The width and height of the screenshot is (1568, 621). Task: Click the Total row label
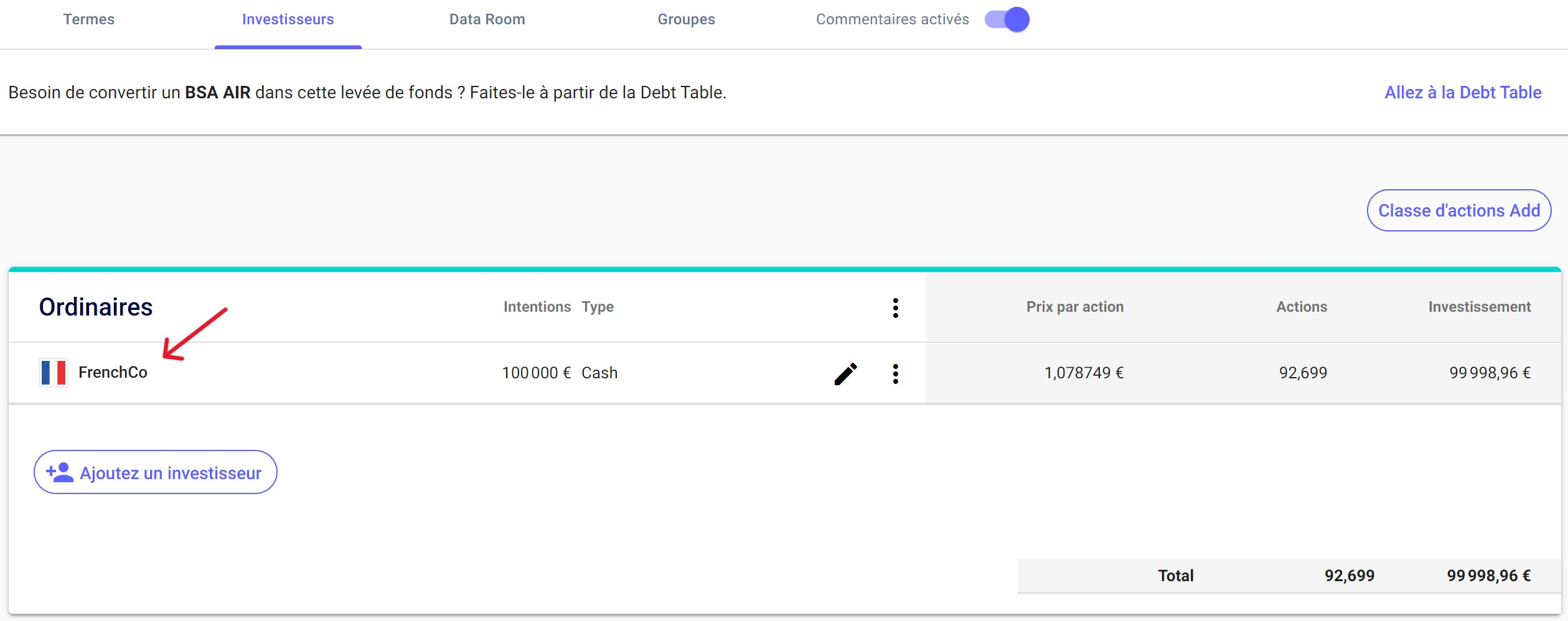tap(1175, 576)
